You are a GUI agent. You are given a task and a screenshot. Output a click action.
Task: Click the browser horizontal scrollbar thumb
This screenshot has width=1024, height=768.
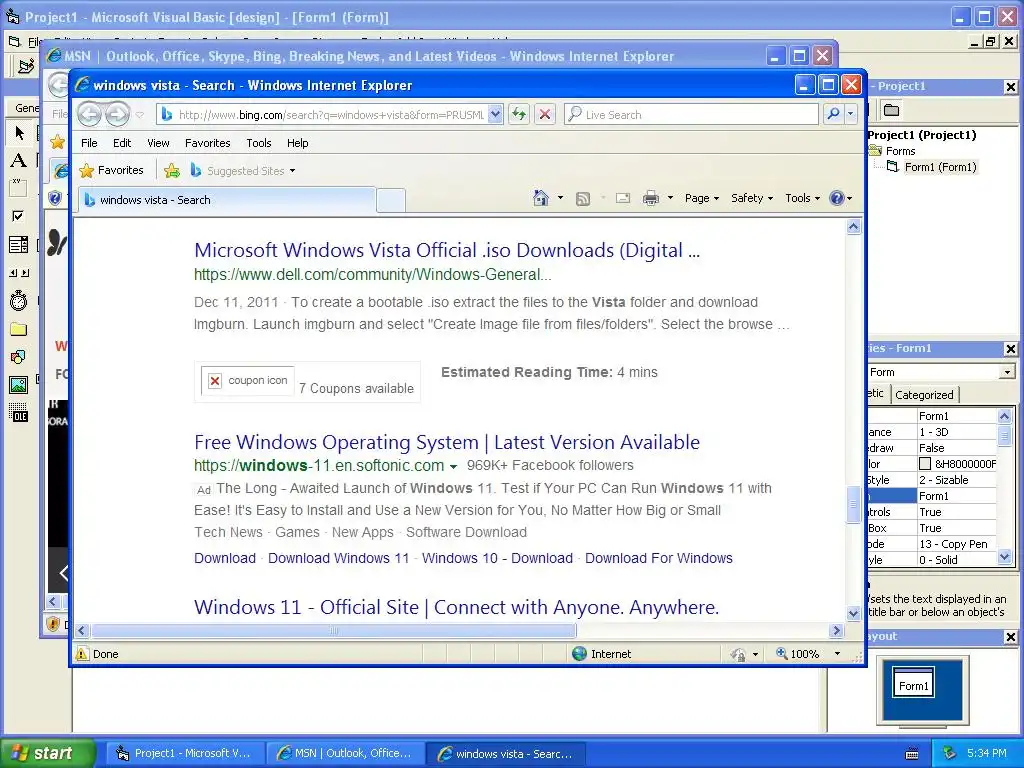(x=334, y=631)
